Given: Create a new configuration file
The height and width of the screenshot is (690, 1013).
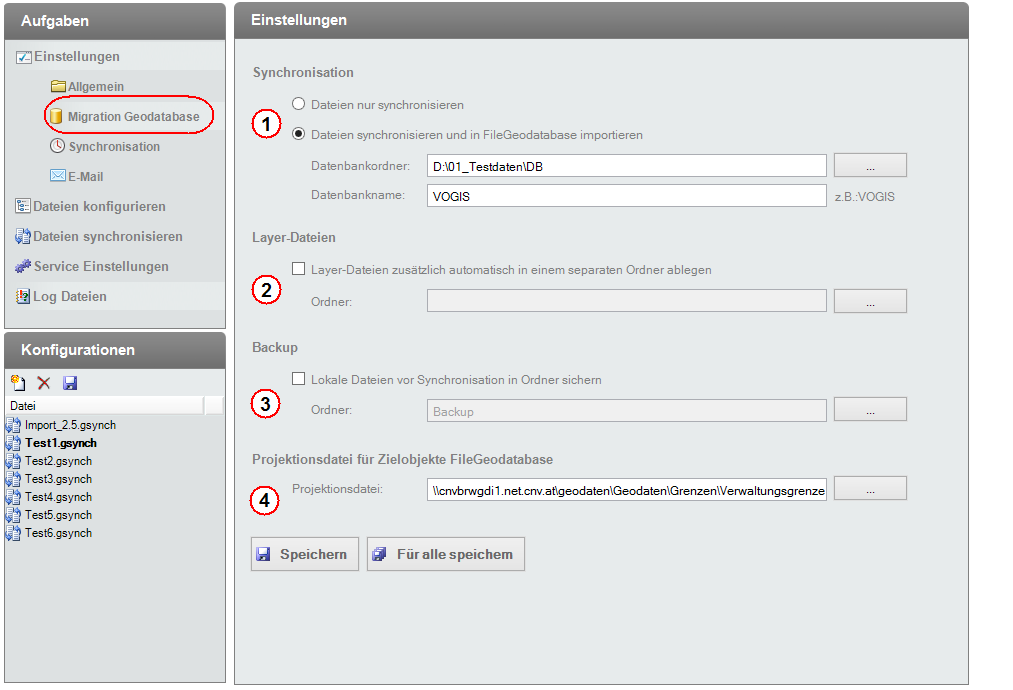Looking at the screenshot, I should coord(20,383).
